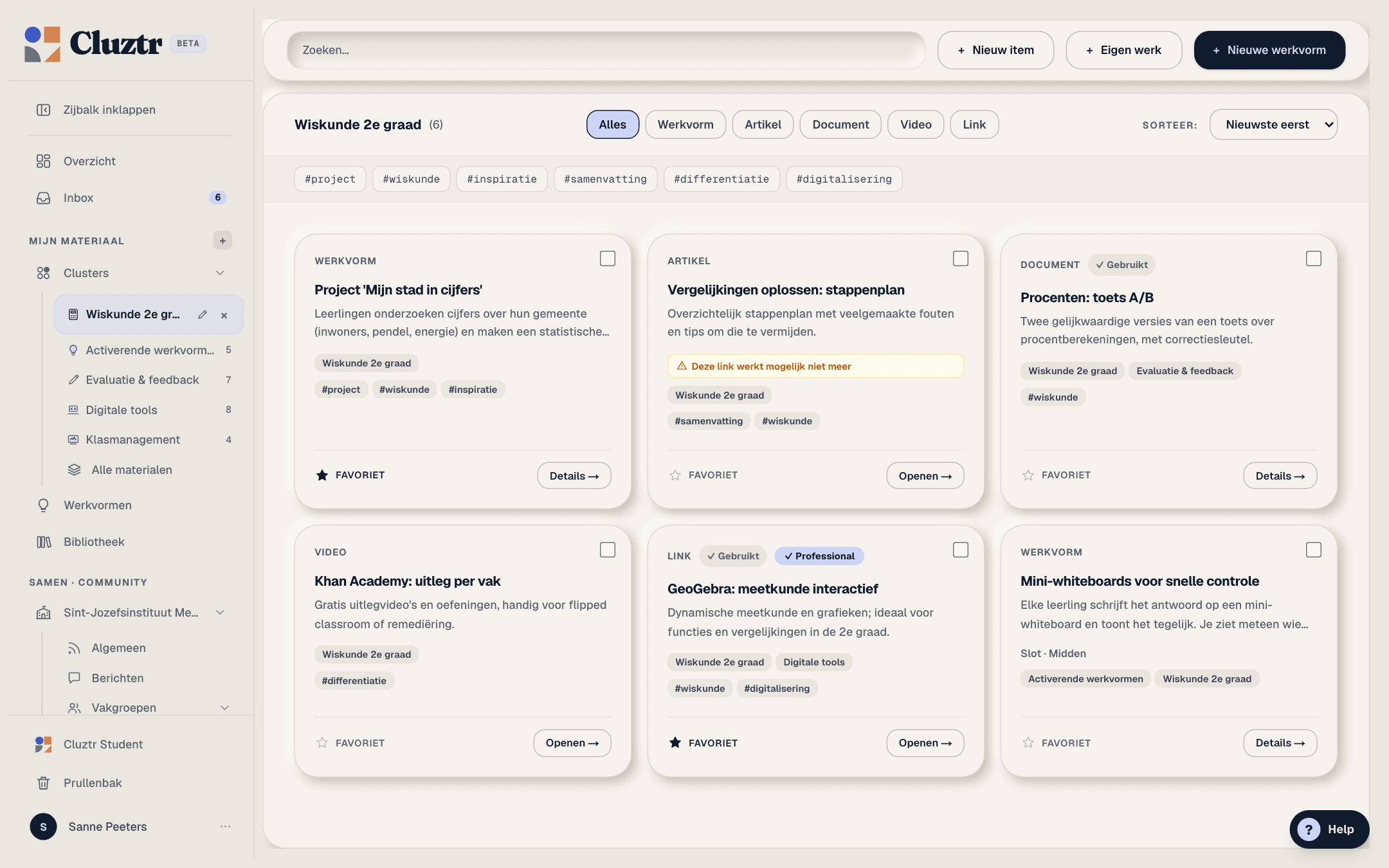Favorite Vergelijkingen oplossen star icon

point(675,475)
